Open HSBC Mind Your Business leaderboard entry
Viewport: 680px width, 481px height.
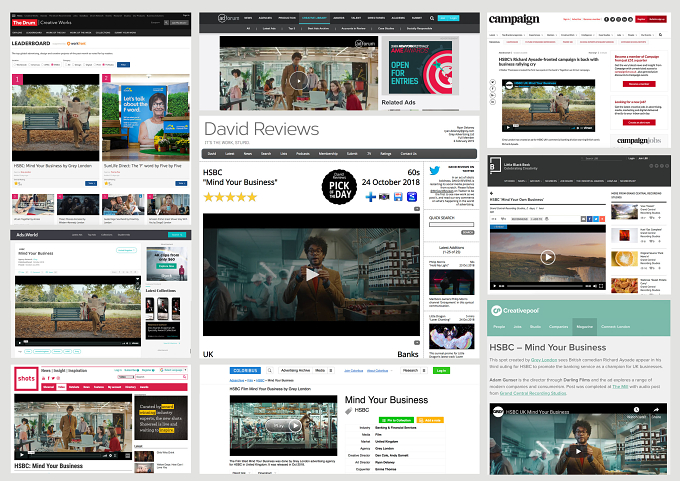point(52,166)
